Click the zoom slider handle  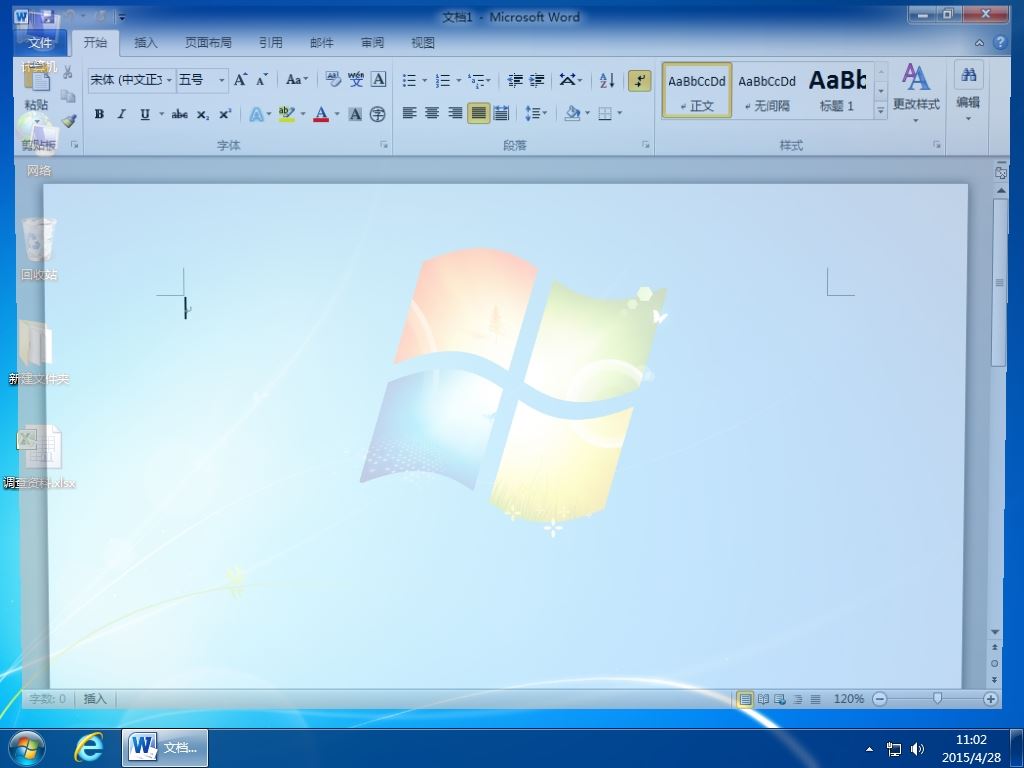[937, 699]
